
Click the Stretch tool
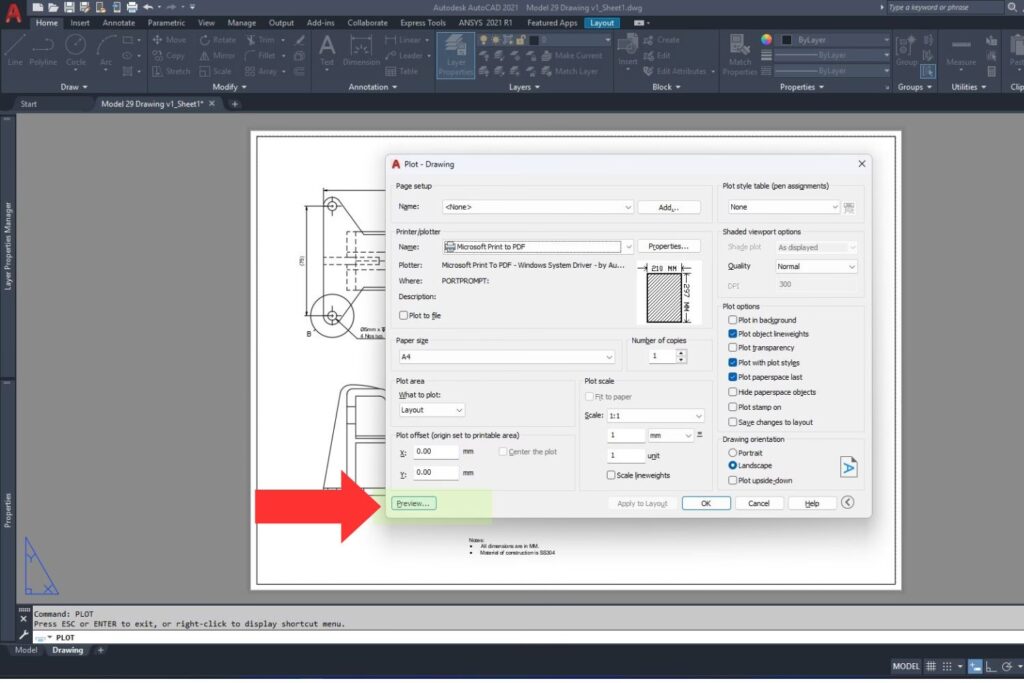(x=170, y=71)
